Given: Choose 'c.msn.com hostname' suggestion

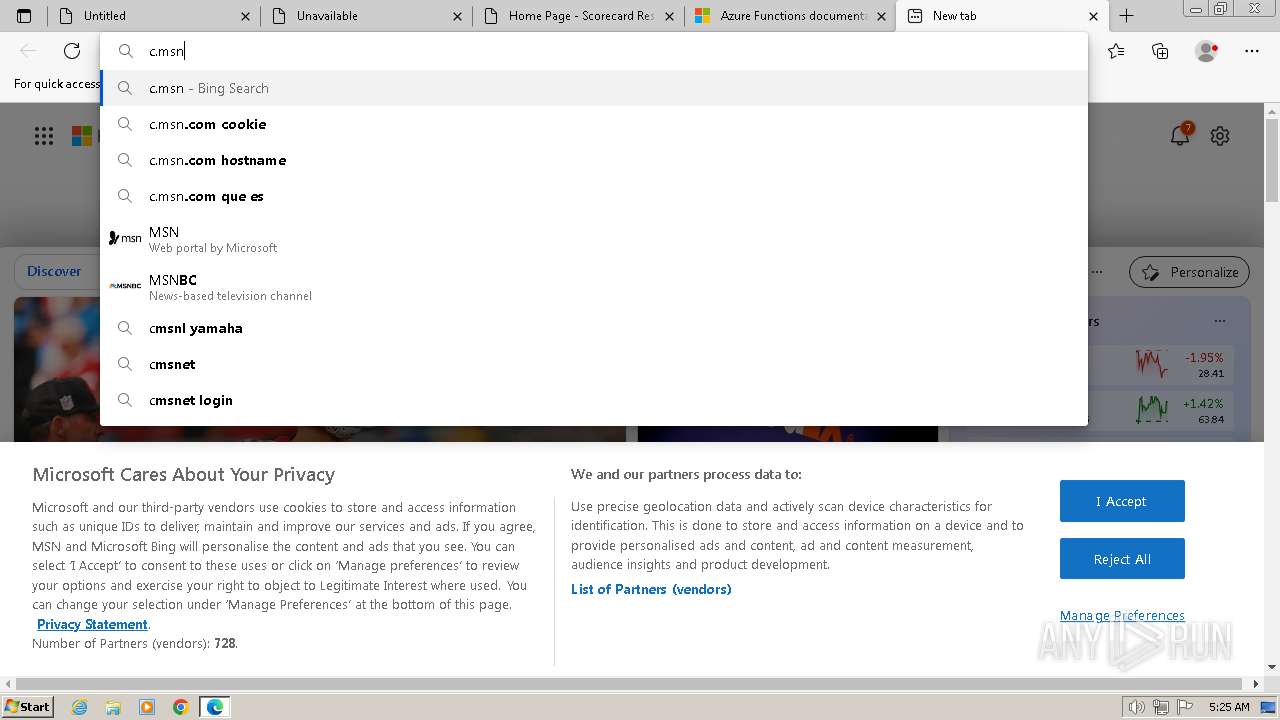Looking at the screenshot, I should click(594, 160).
